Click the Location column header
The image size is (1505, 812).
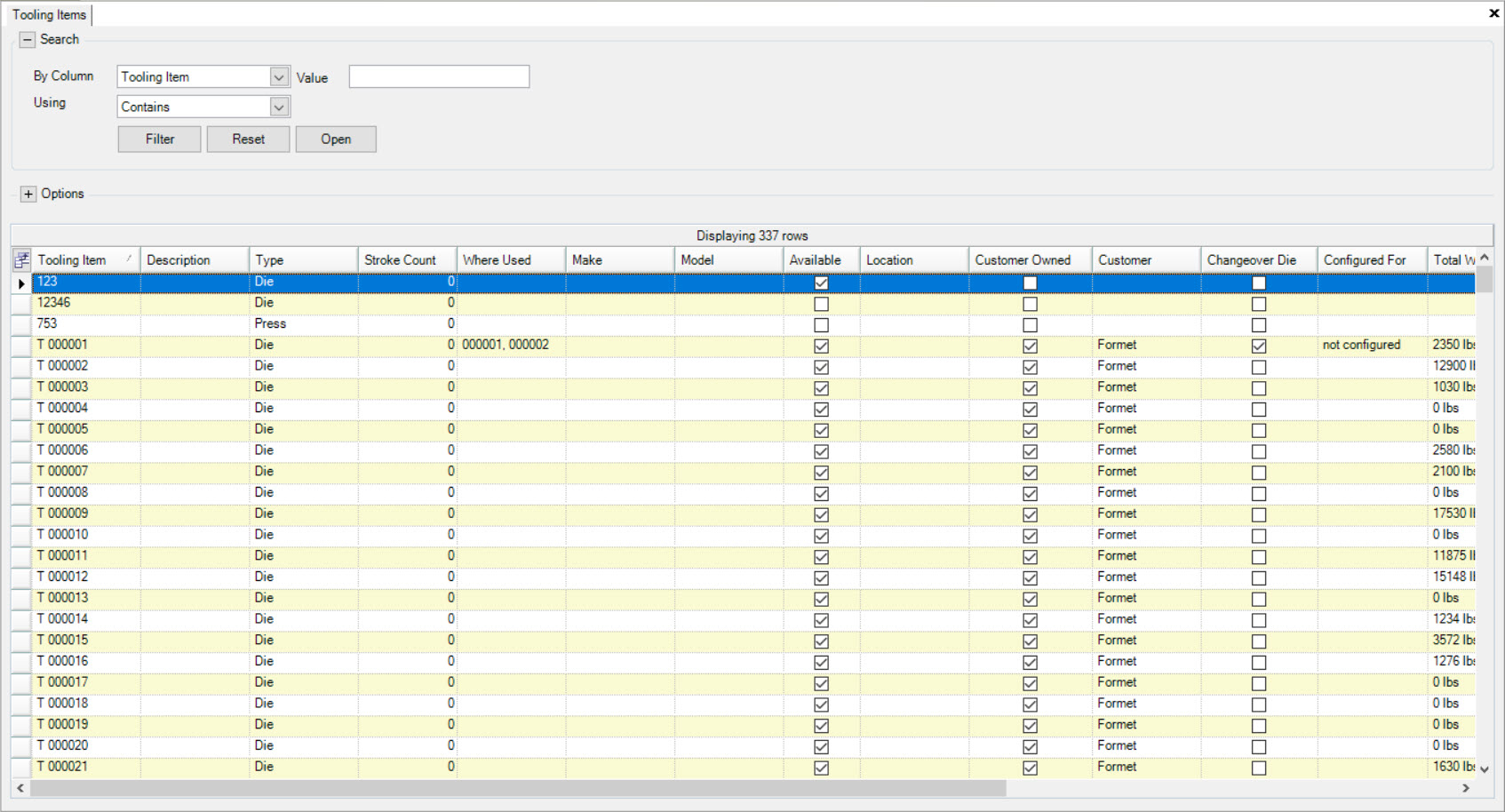pos(914,260)
